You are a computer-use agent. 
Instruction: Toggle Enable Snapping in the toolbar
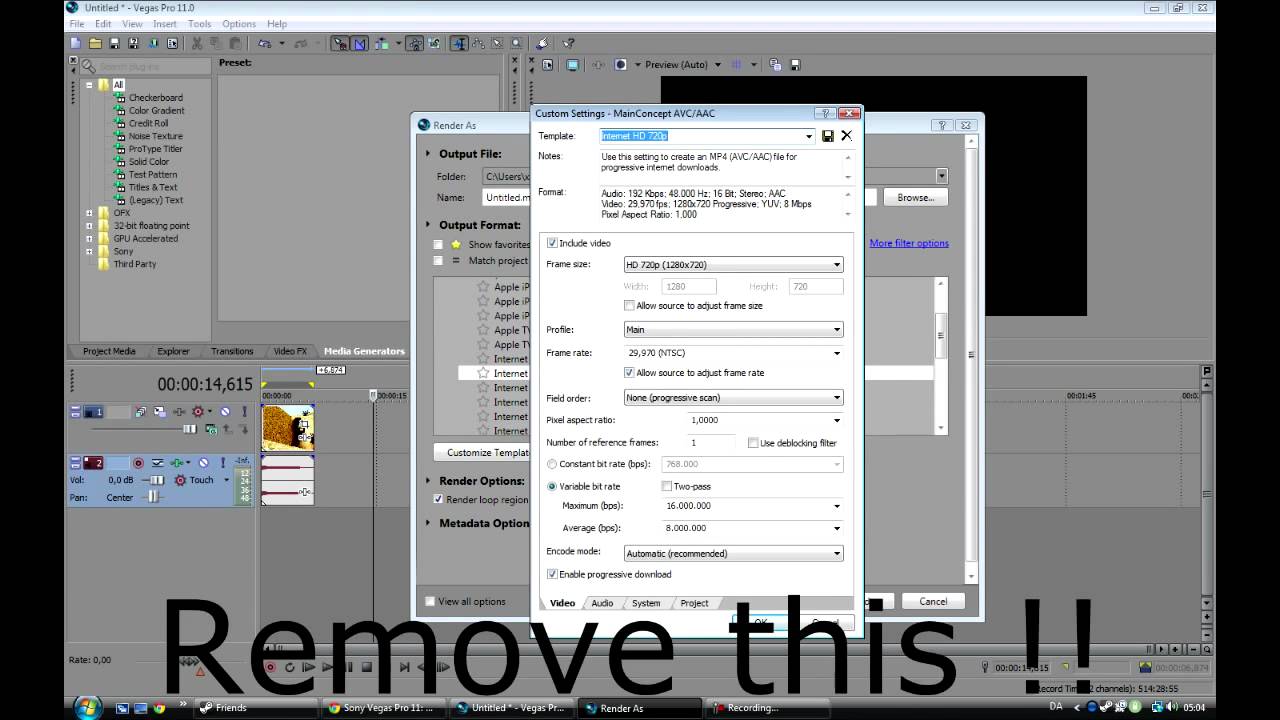pos(340,43)
